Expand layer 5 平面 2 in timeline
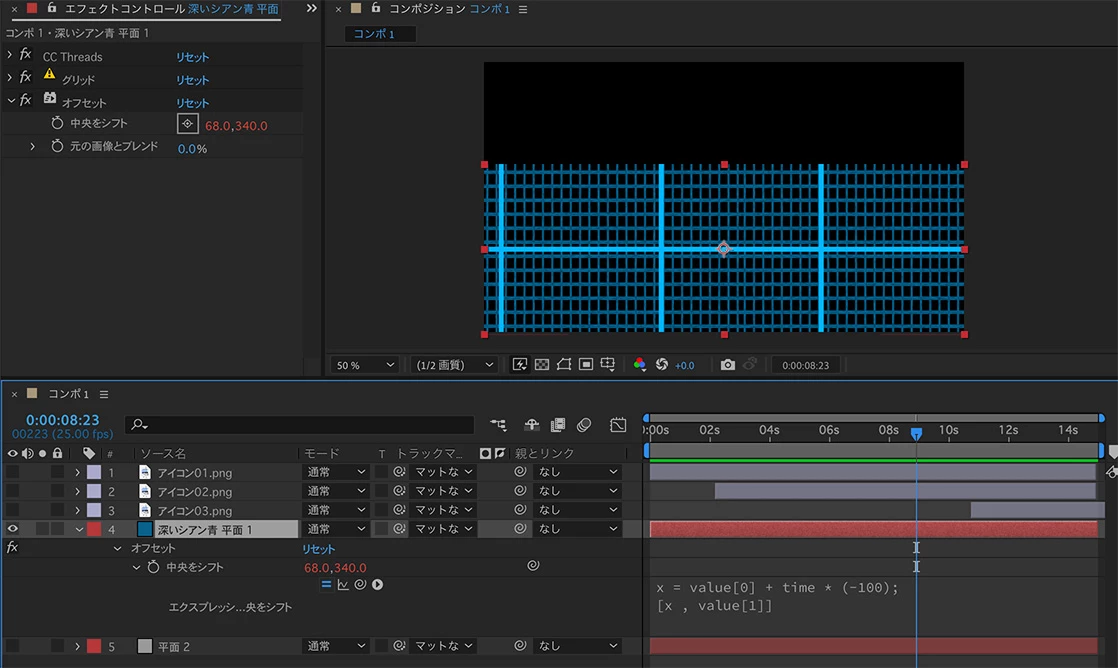 (77, 646)
